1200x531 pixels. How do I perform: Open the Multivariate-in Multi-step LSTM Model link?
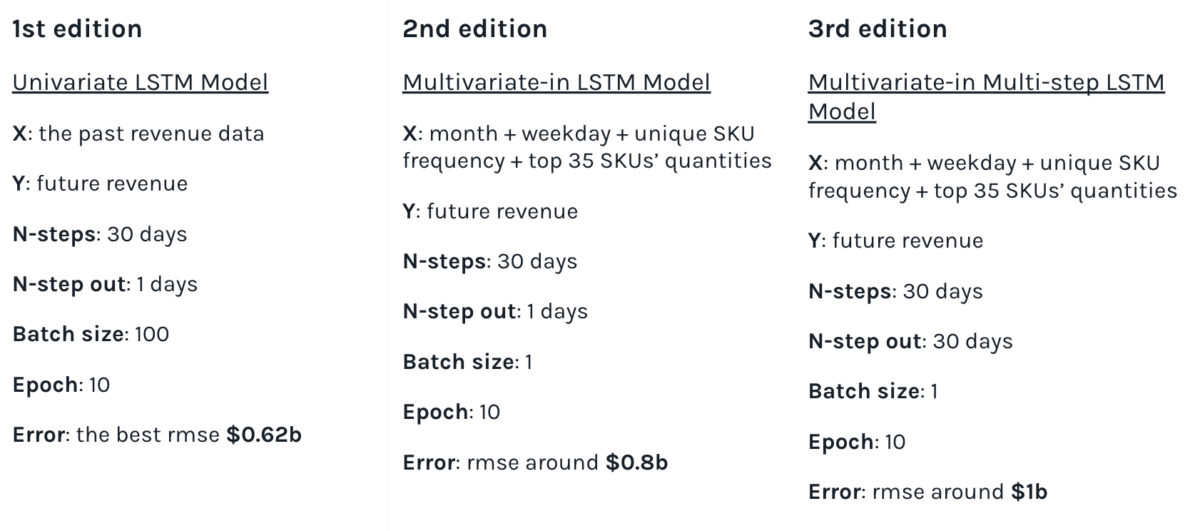985,97
